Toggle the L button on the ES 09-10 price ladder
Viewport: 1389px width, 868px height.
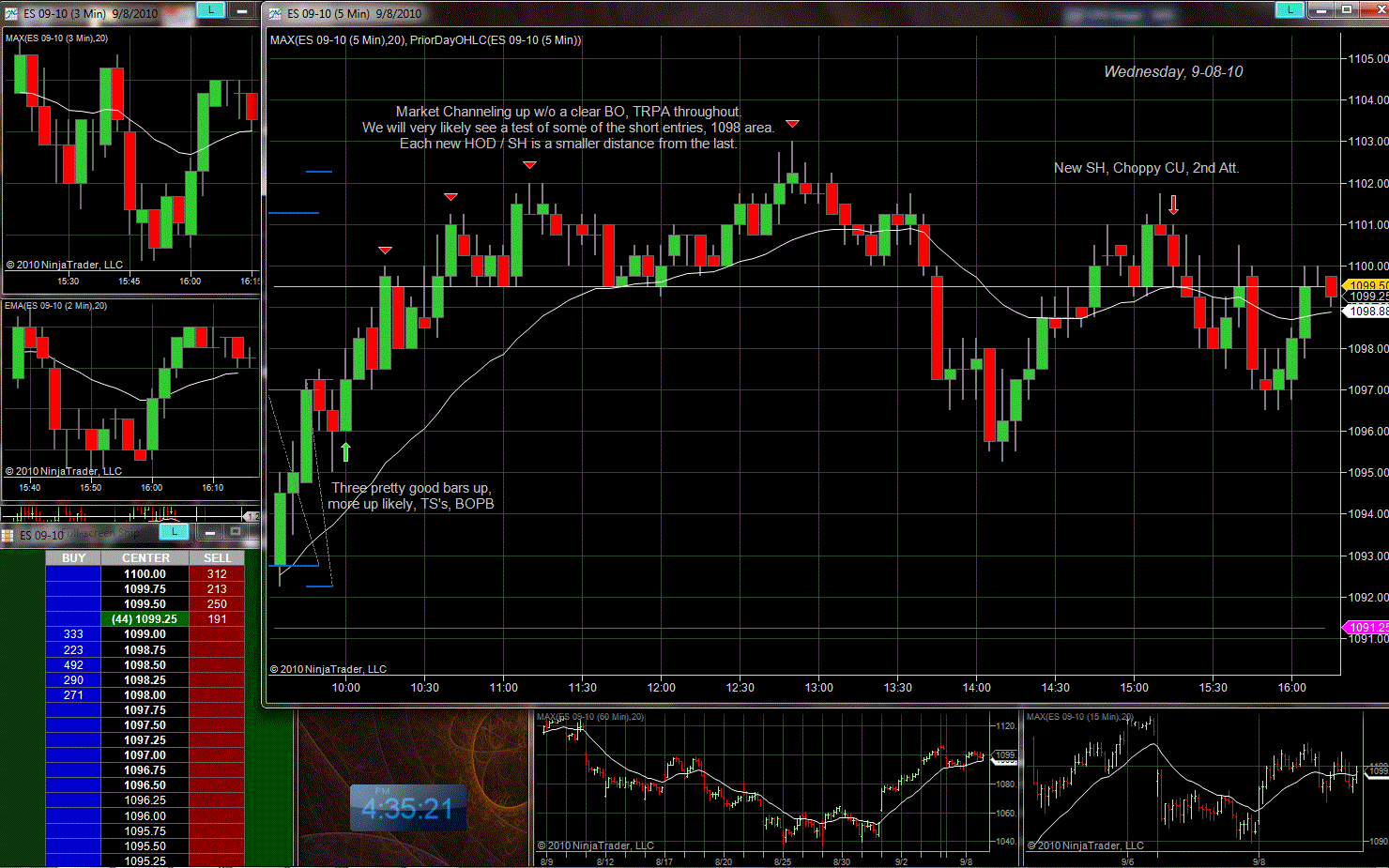coord(174,532)
